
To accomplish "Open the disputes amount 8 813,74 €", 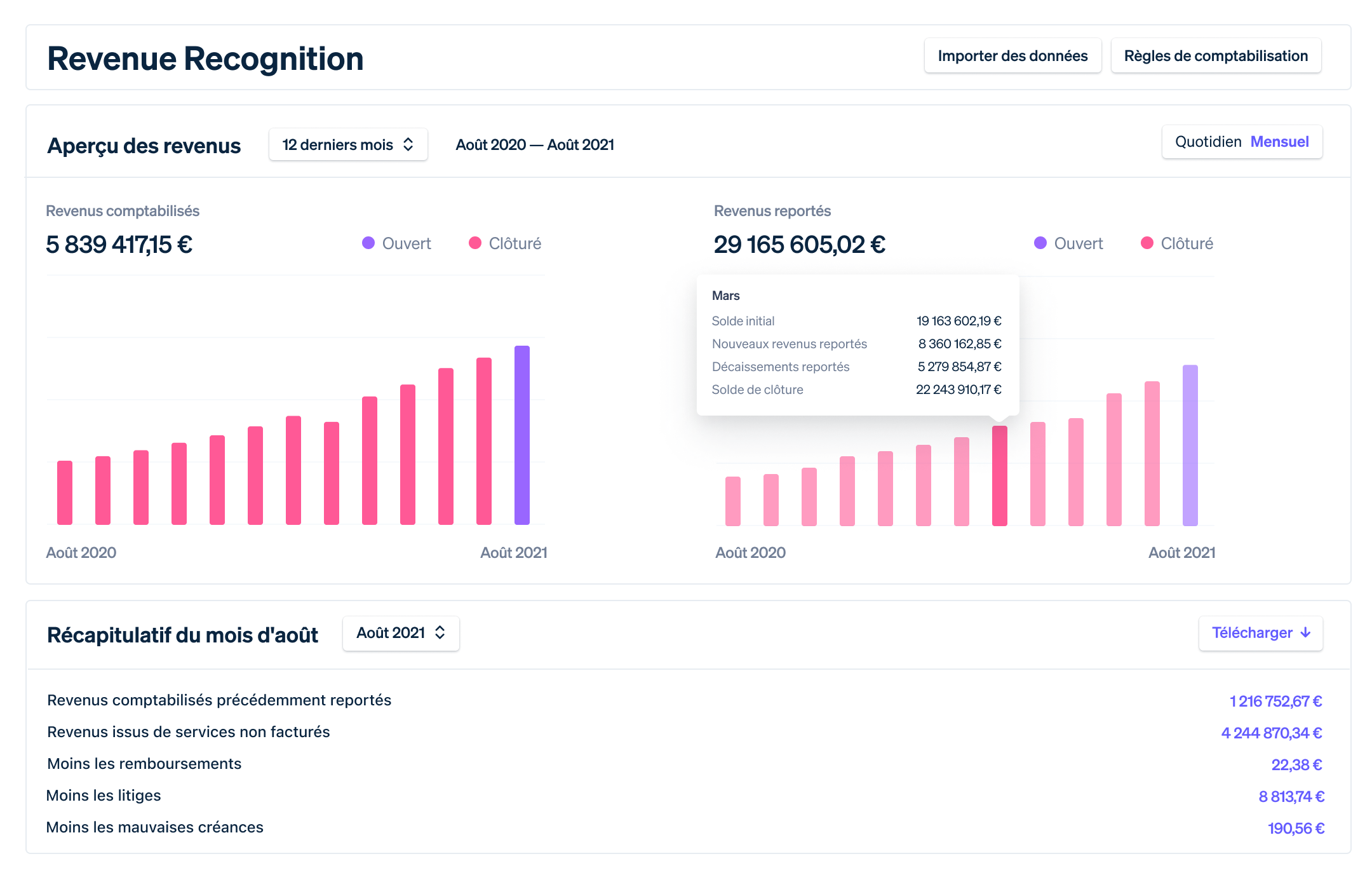I will pyautogui.click(x=1291, y=797).
